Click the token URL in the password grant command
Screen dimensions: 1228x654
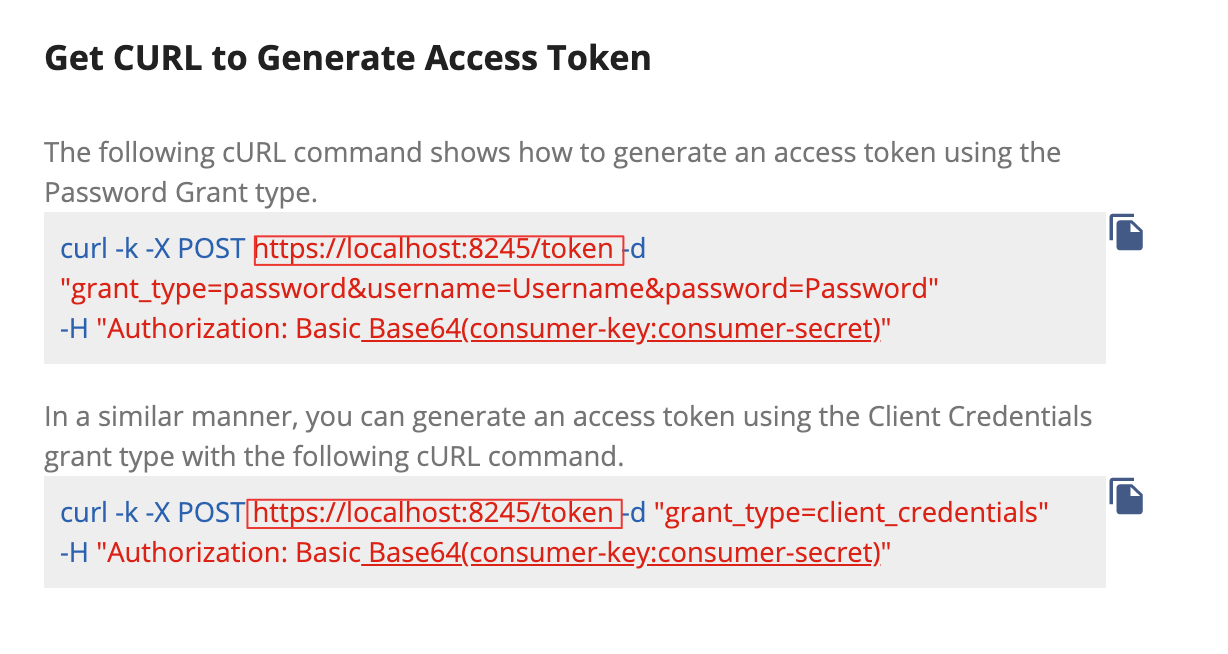[x=438, y=248]
